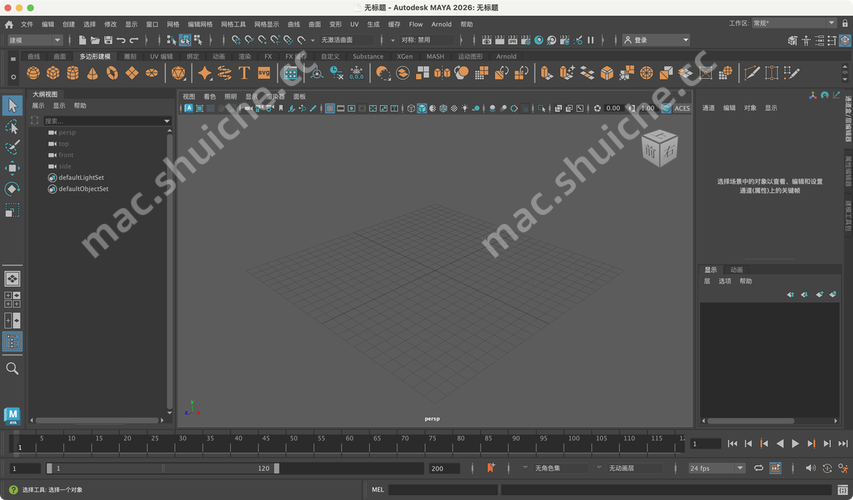853x500 pixels.
Task: Click the play backward button
Action: click(780, 444)
